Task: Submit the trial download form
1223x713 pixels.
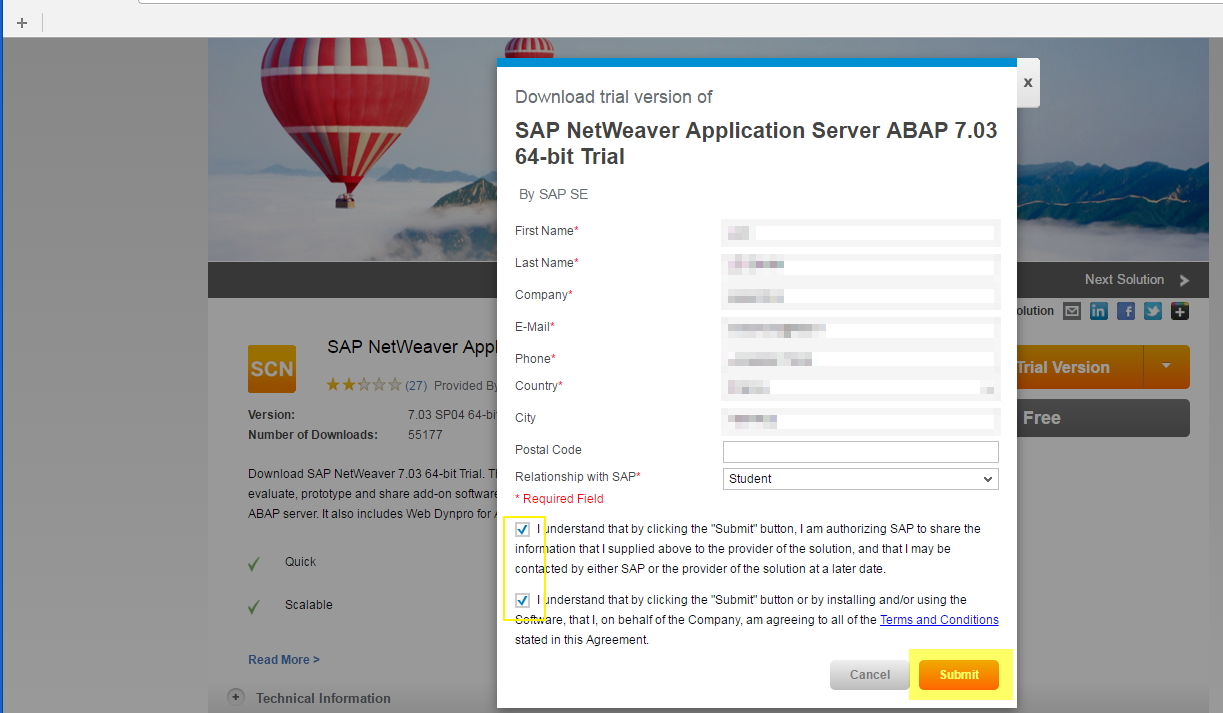Action: (x=958, y=674)
